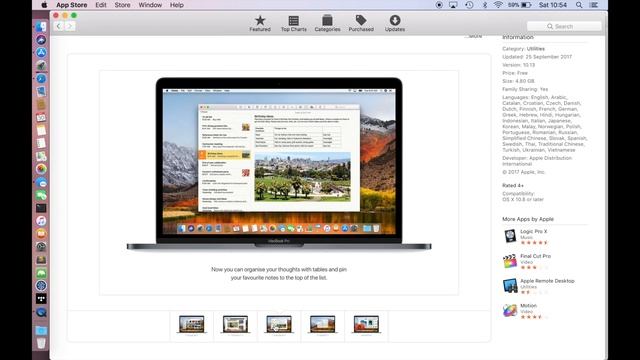Open the Final Cut Pro title link
Image resolution: width=640 pixels, height=360 pixels.
coord(536,256)
